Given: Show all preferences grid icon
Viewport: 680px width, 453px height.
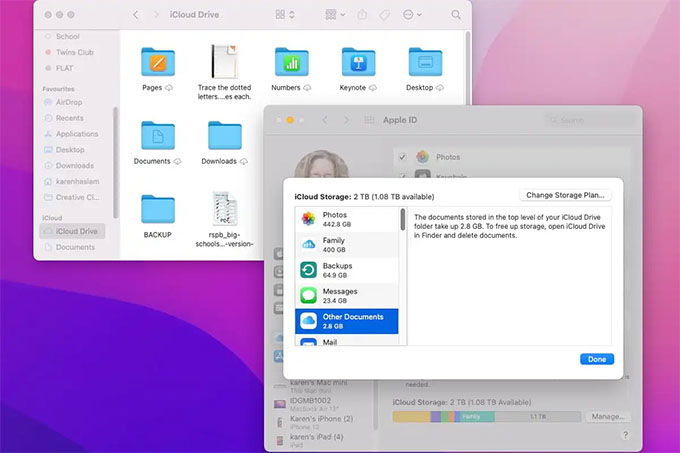Looking at the screenshot, I should [x=369, y=120].
